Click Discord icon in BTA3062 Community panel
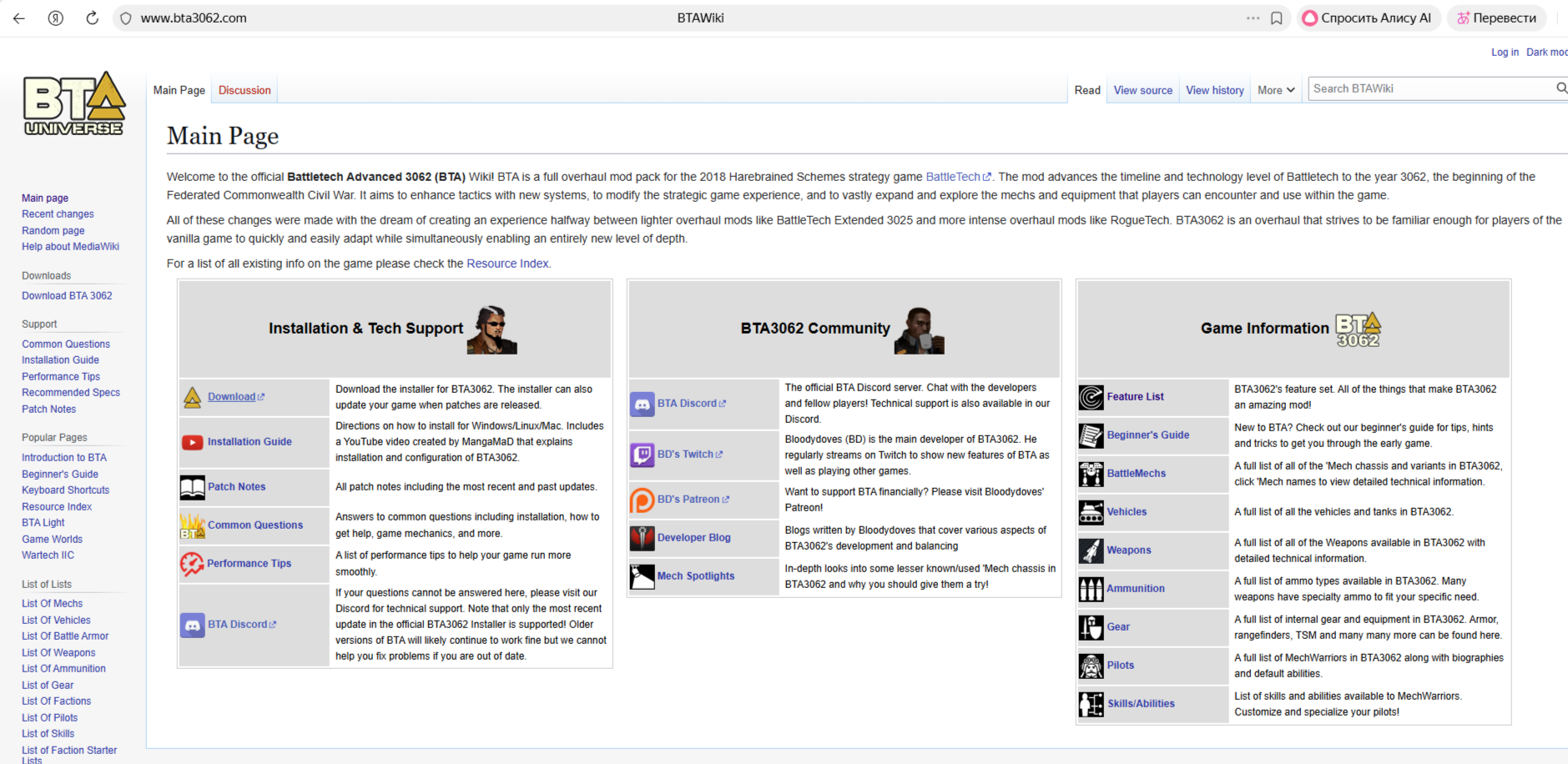1568x764 pixels. pyautogui.click(x=643, y=405)
